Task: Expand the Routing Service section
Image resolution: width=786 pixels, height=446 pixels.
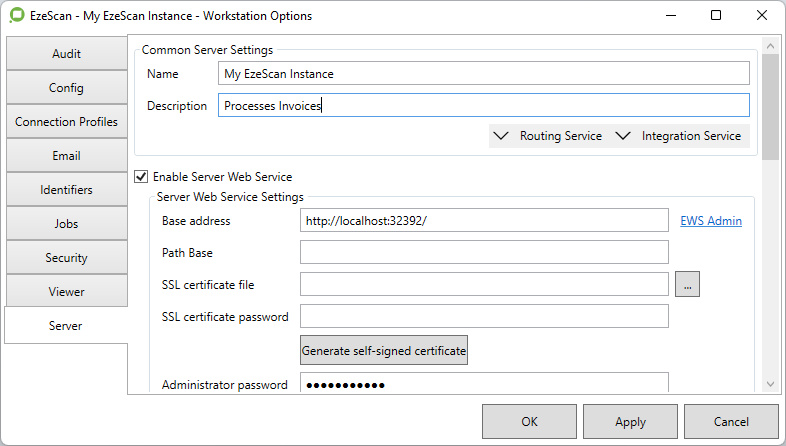Action: click(x=548, y=136)
